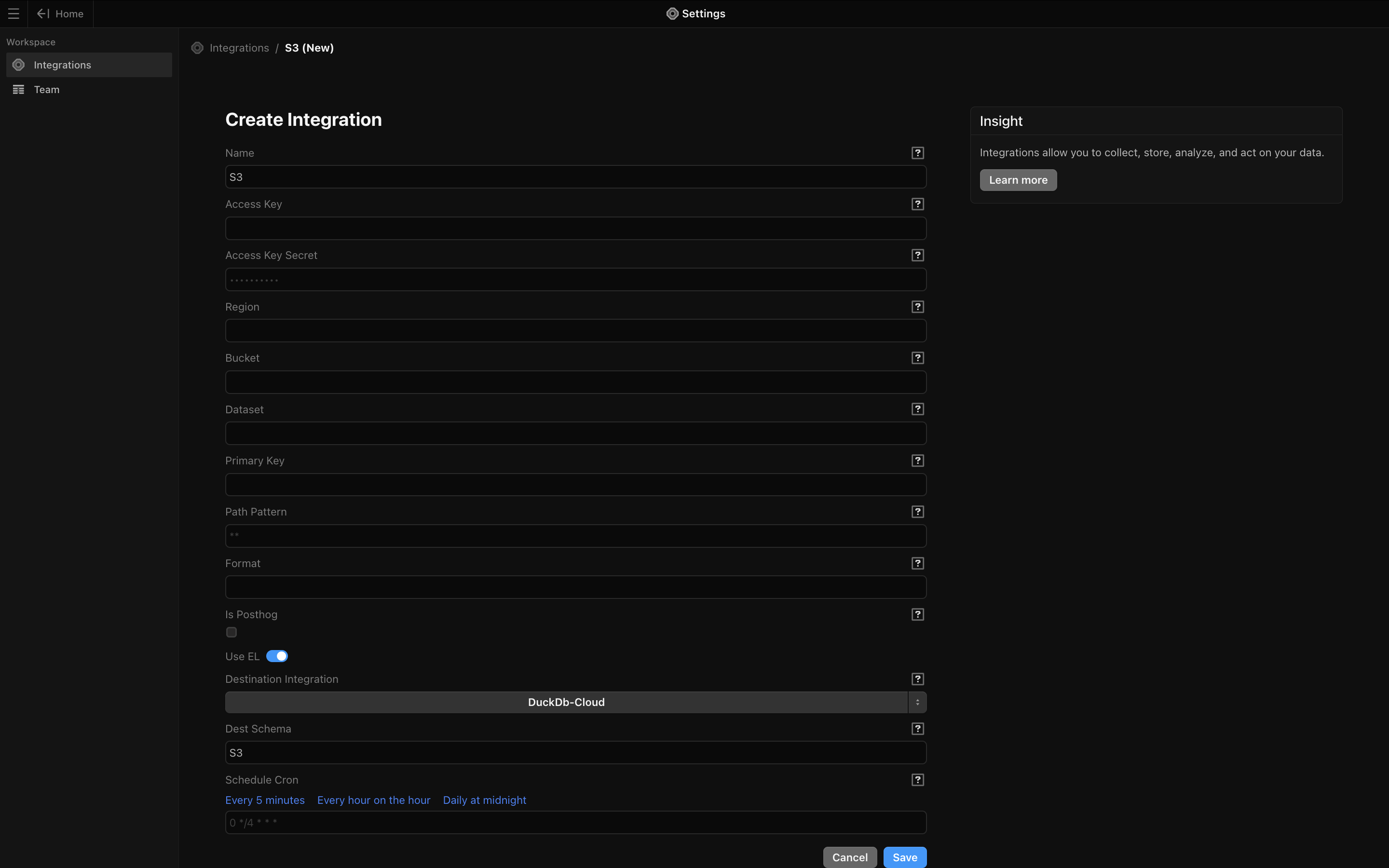
Task: Click the Bucket field help icon
Action: tap(917, 358)
